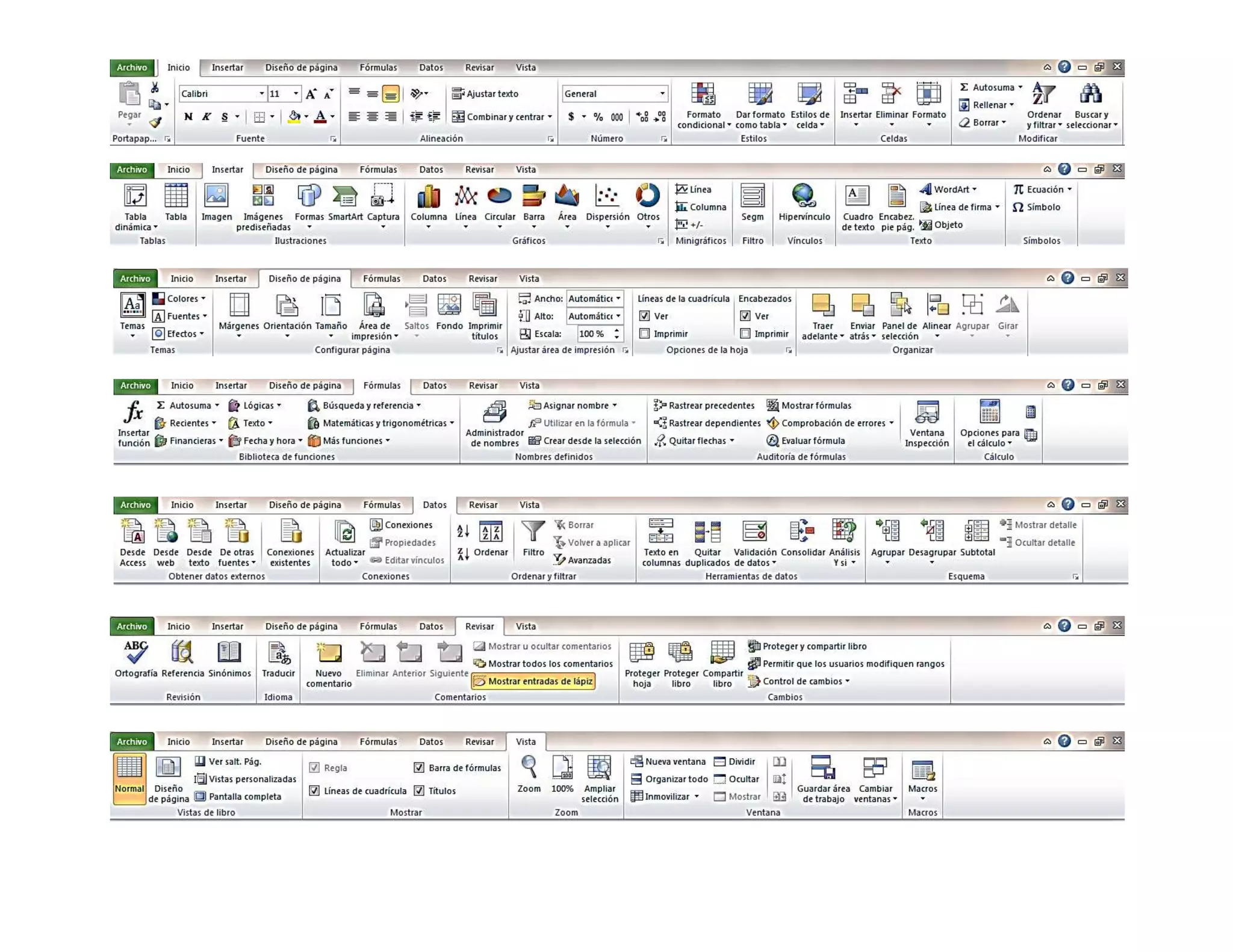
Task: Open the font size 11 dropdown
Action: pyautogui.click(x=296, y=93)
